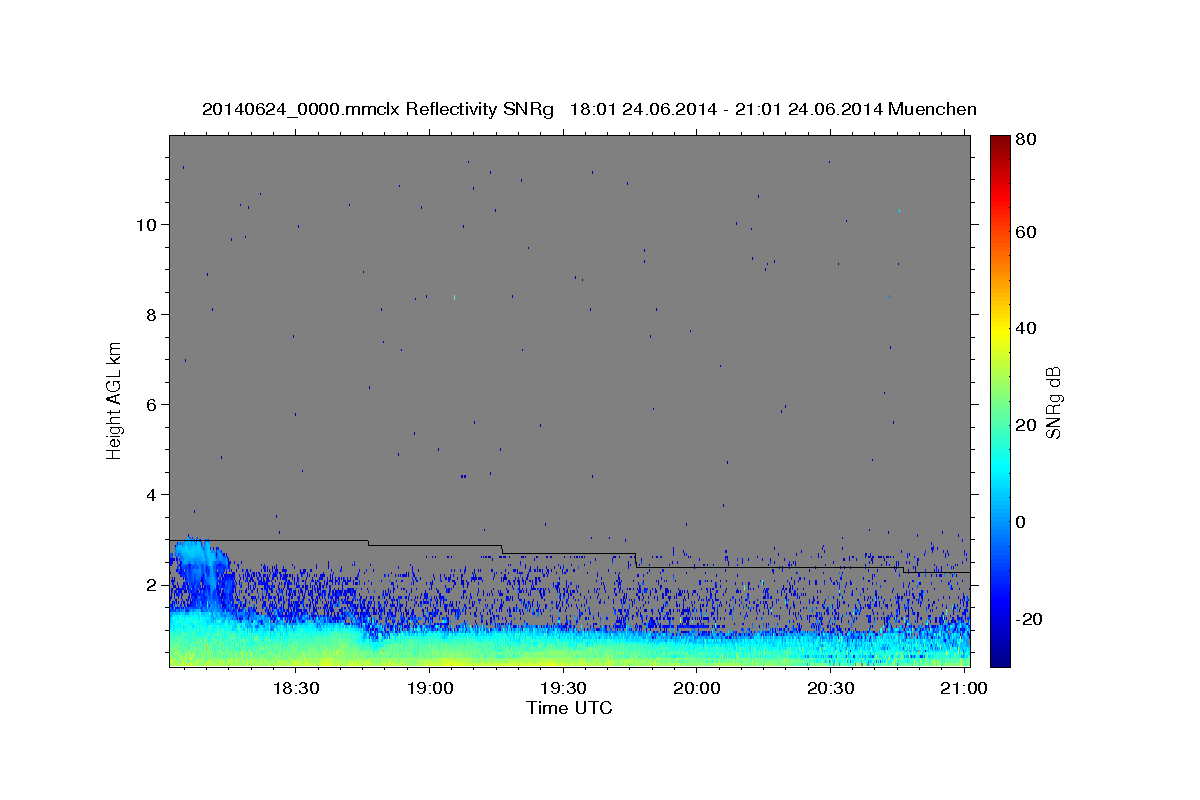
Task: Click the colorbar value 0
Action: click(1021, 522)
